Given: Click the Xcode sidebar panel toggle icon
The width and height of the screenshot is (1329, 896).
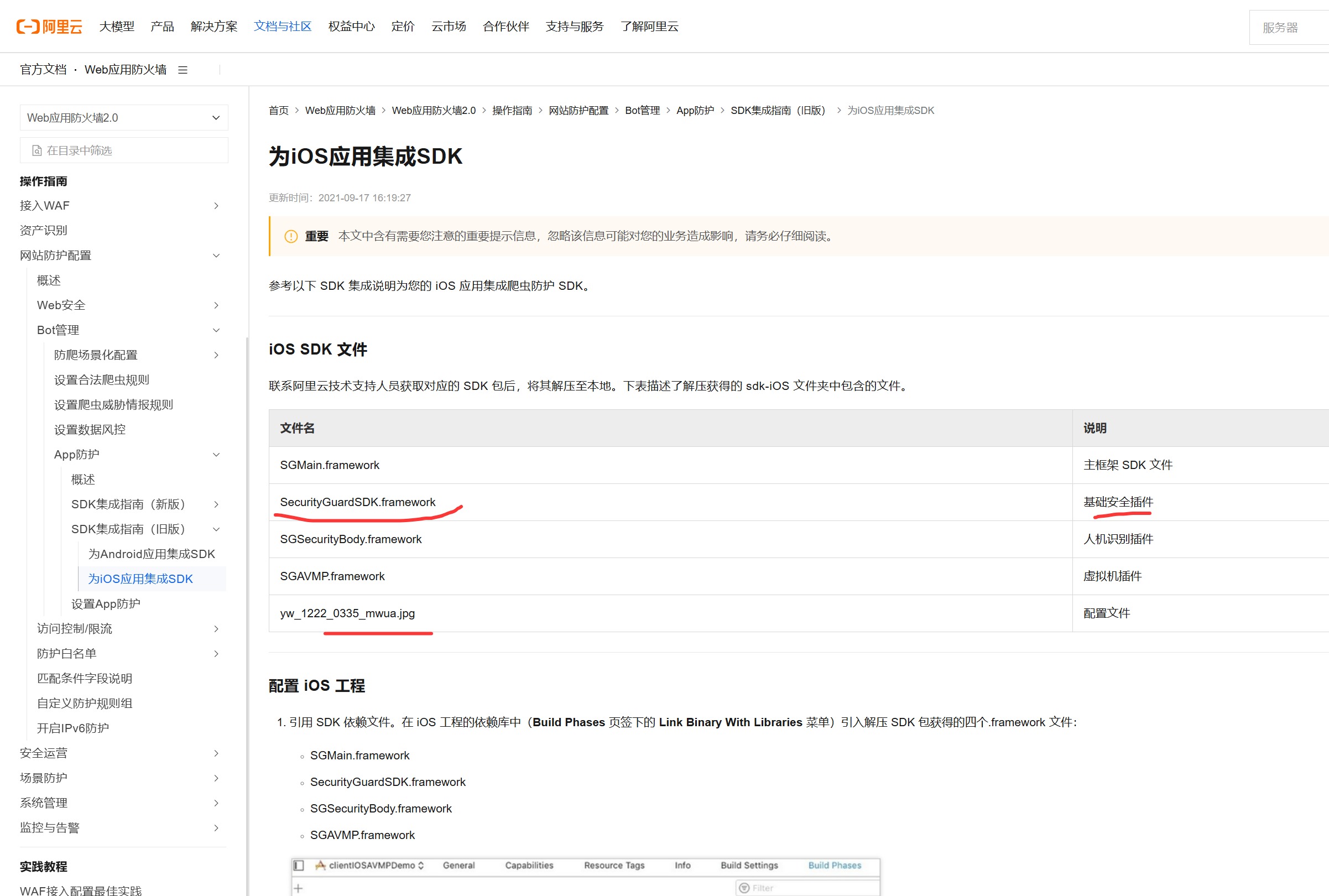Looking at the screenshot, I should click(x=299, y=865).
